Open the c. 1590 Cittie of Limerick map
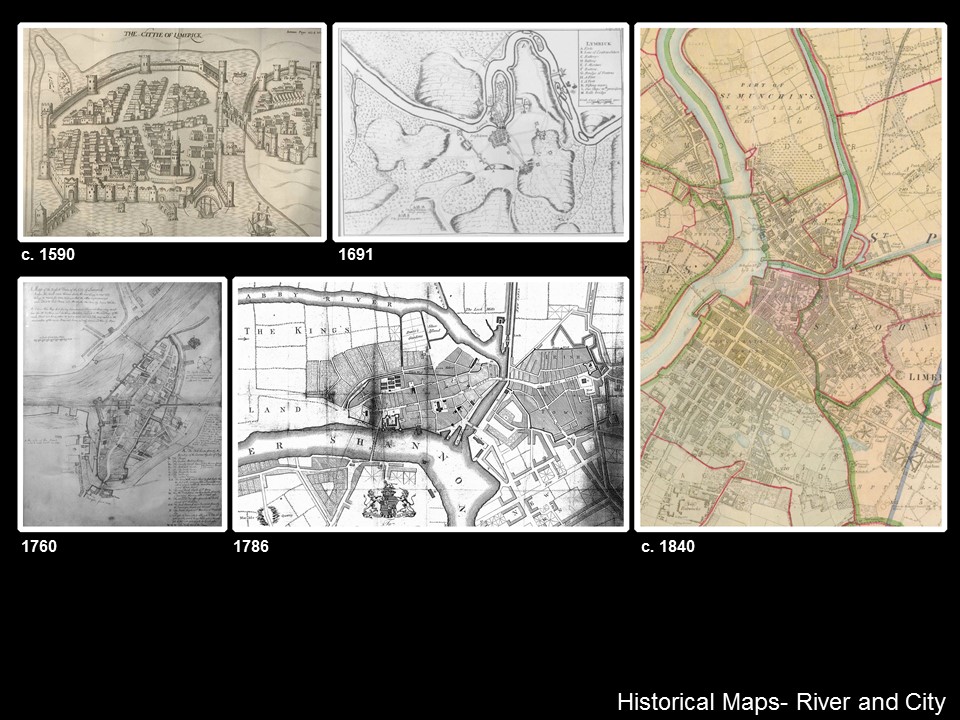Viewport: 960px width, 720px height. (171, 132)
